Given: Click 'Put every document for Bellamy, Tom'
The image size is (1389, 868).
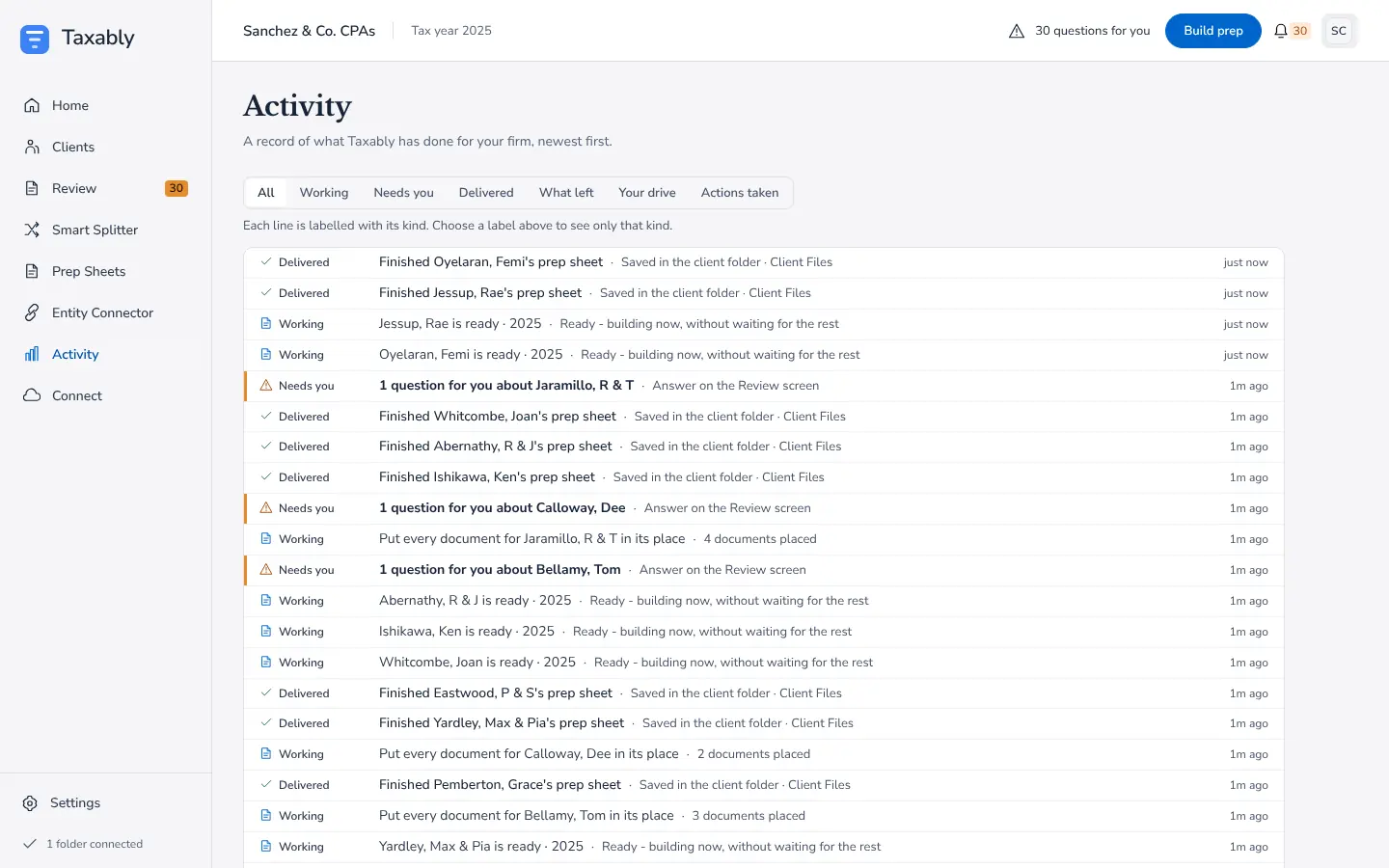Looking at the screenshot, I should coord(527,815).
